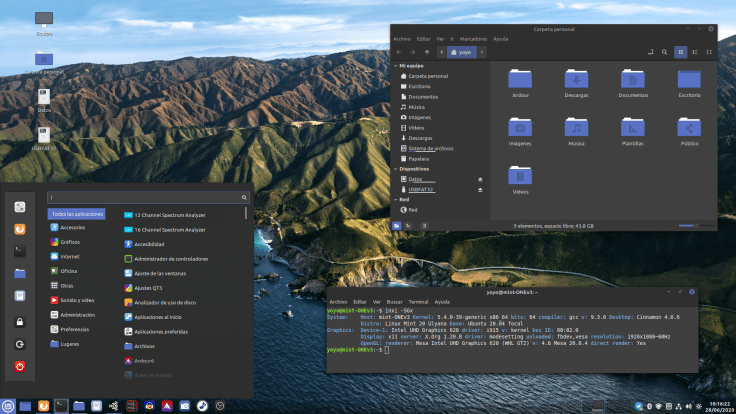Click the lock screen icon in menu sidebar
The image size is (736, 414).
click(19, 321)
